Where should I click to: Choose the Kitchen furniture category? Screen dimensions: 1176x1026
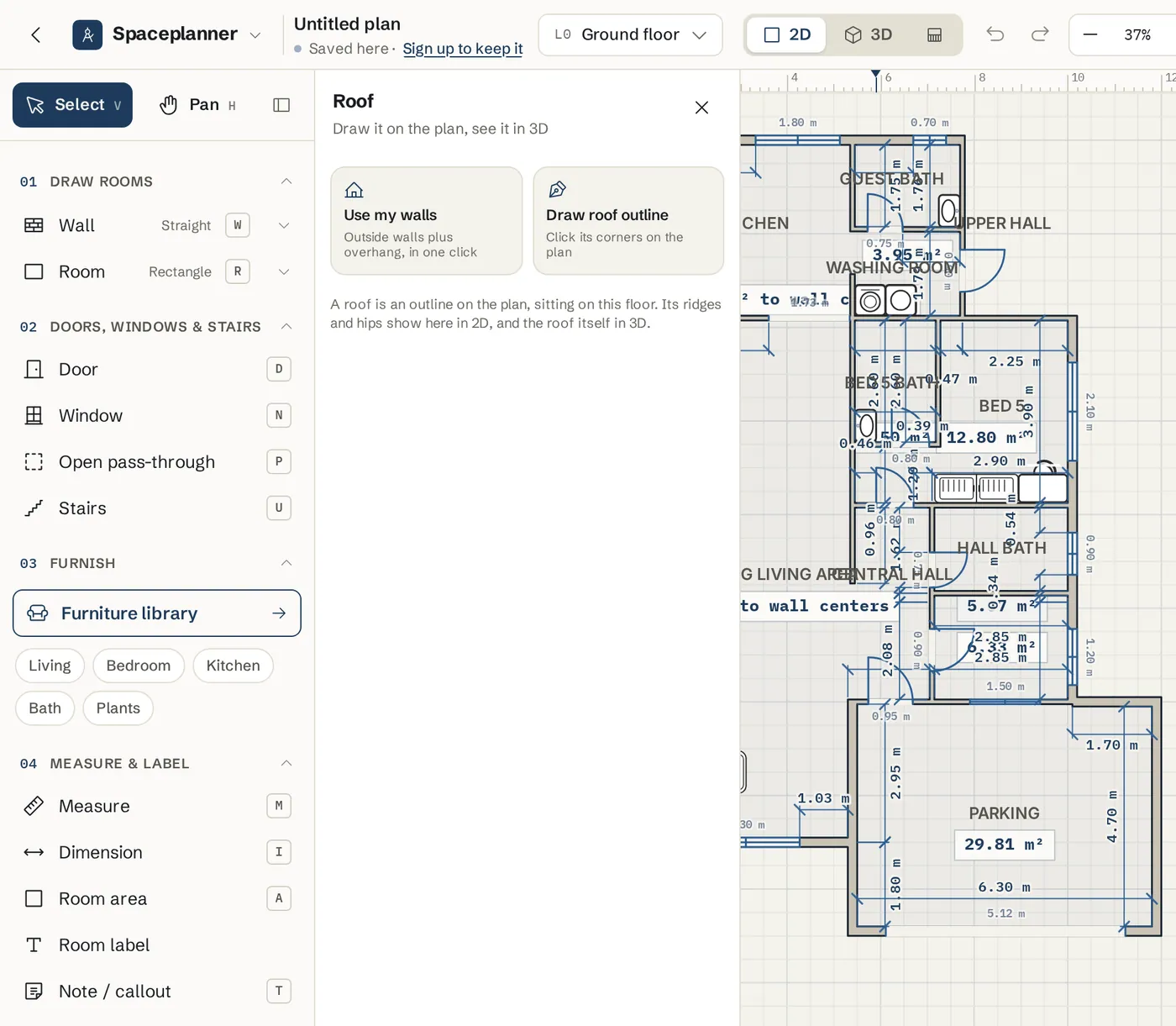(x=233, y=666)
